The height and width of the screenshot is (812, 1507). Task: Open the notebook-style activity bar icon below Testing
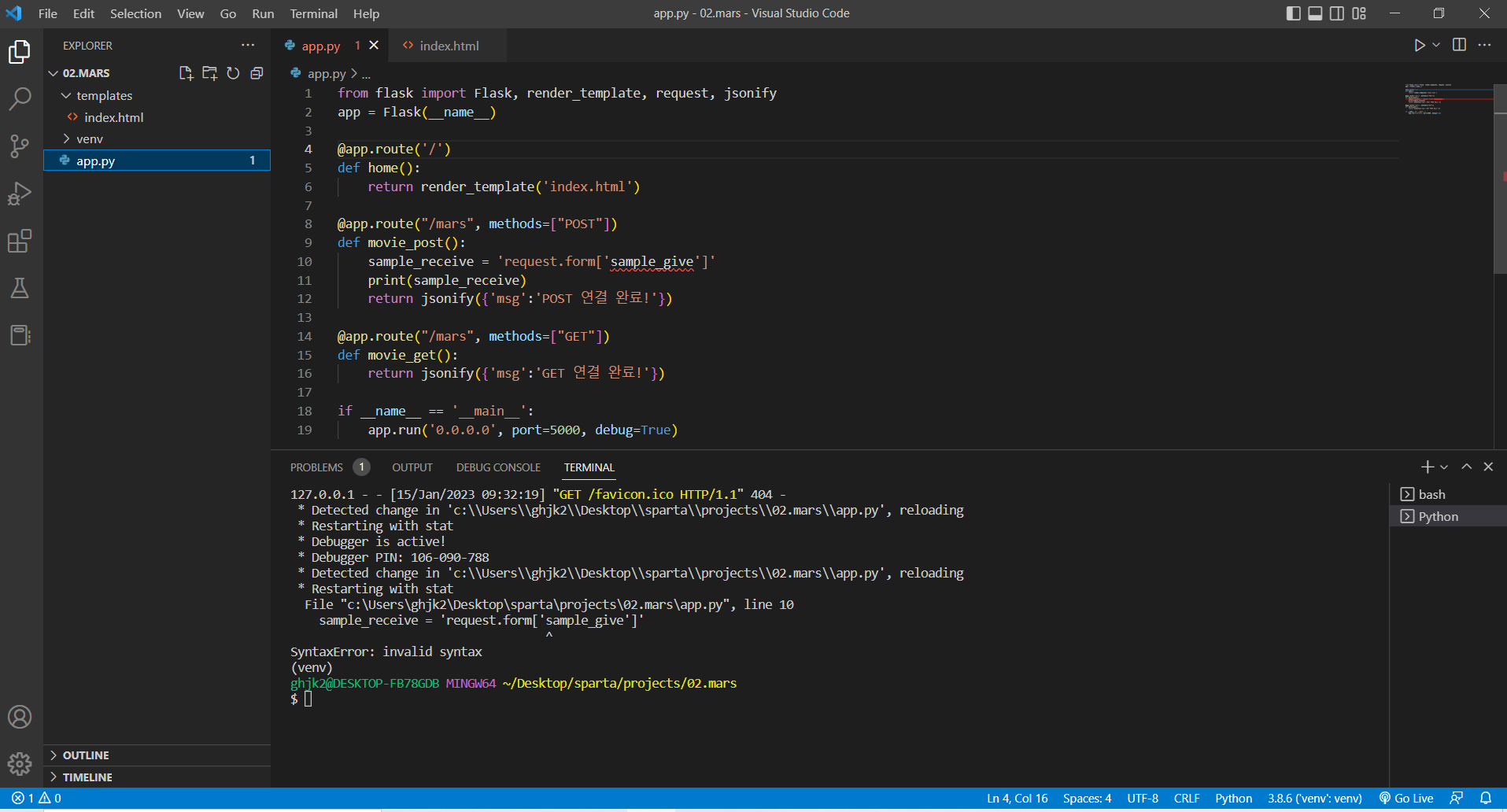(x=20, y=335)
